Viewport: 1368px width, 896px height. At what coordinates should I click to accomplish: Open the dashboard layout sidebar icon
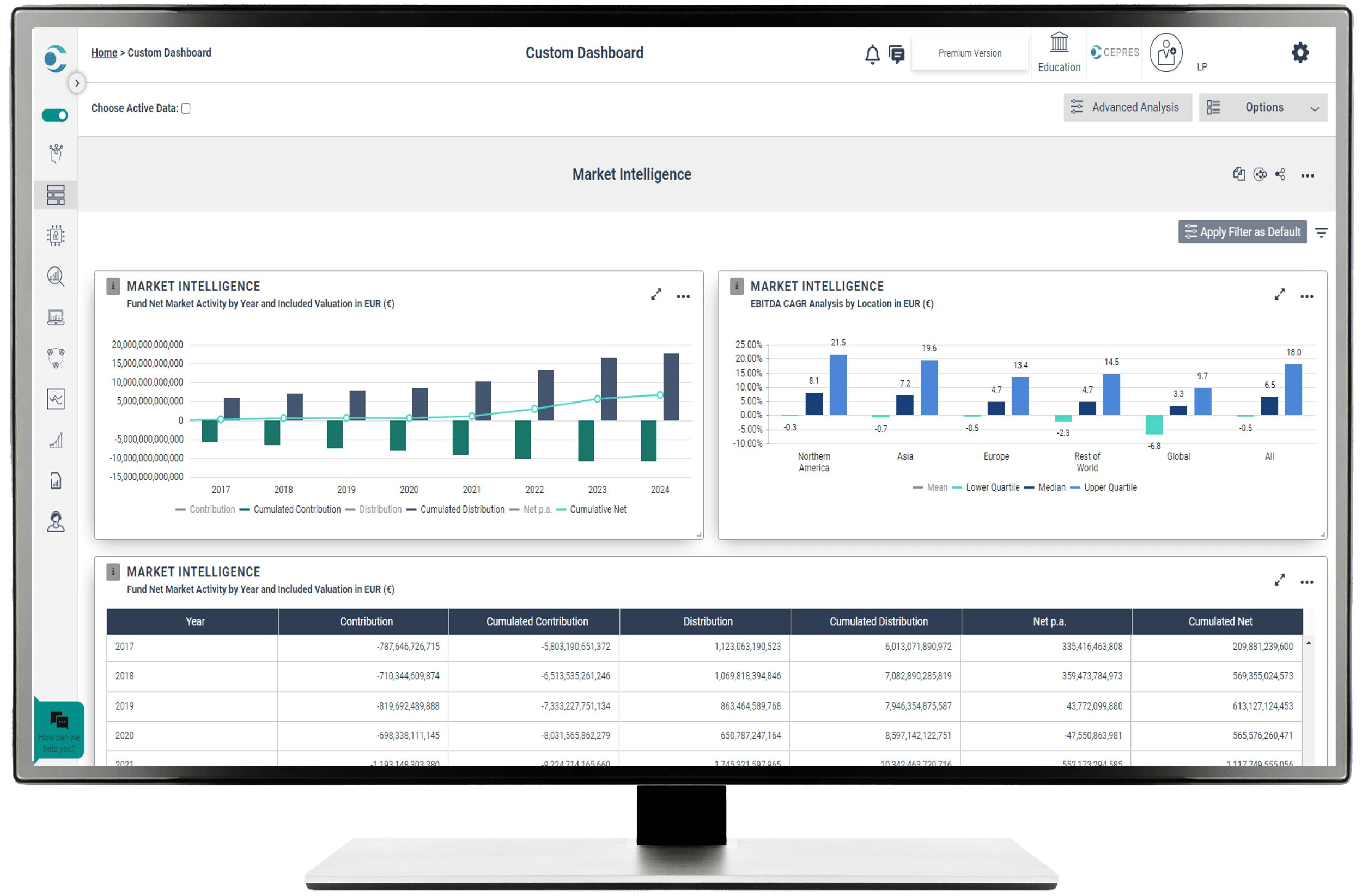click(56, 195)
